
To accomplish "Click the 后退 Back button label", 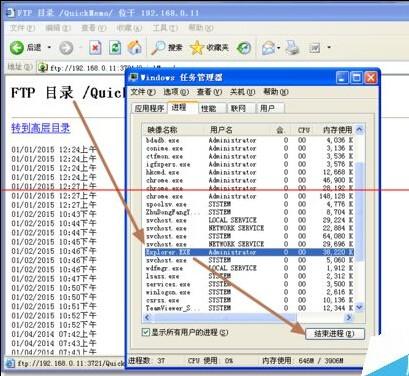I will coord(34,48).
